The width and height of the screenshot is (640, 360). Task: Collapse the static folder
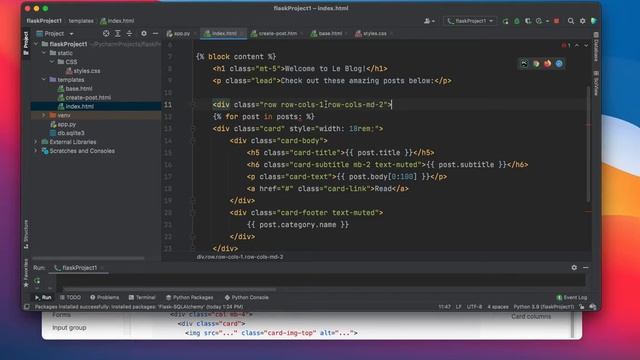click(x=44, y=53)
